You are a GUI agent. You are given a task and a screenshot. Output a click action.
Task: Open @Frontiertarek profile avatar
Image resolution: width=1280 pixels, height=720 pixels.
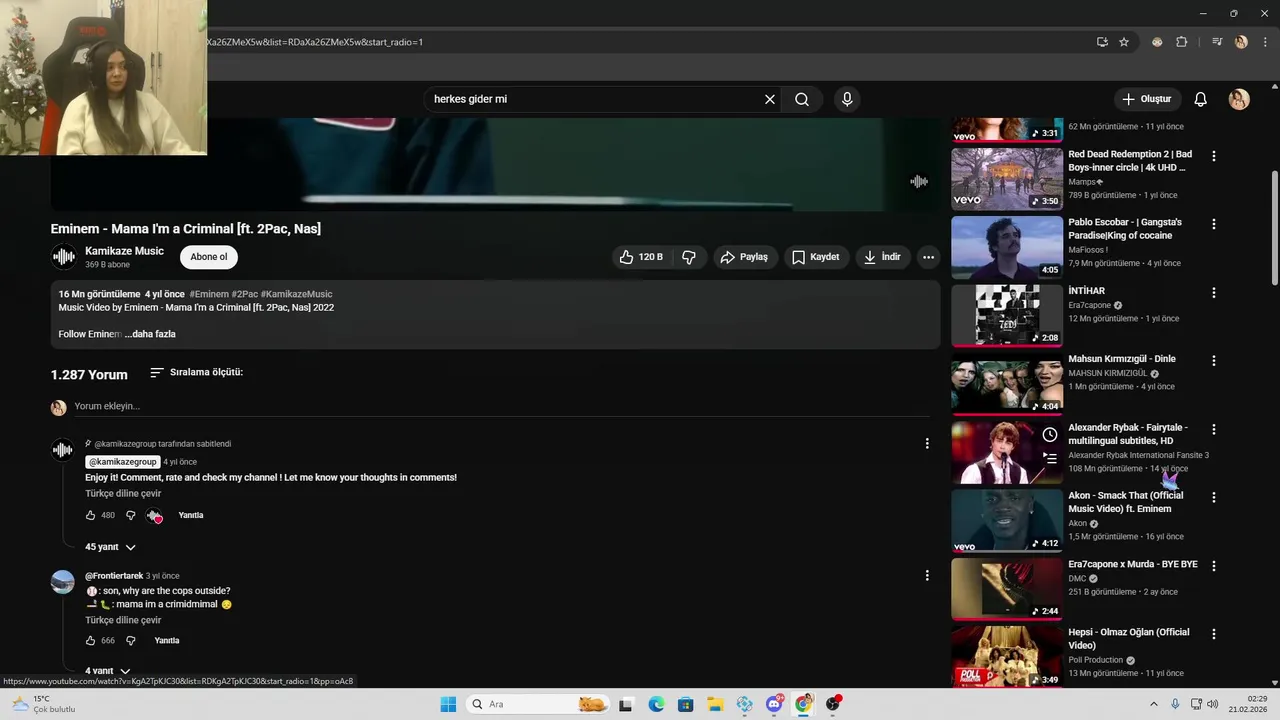[63, 582]
